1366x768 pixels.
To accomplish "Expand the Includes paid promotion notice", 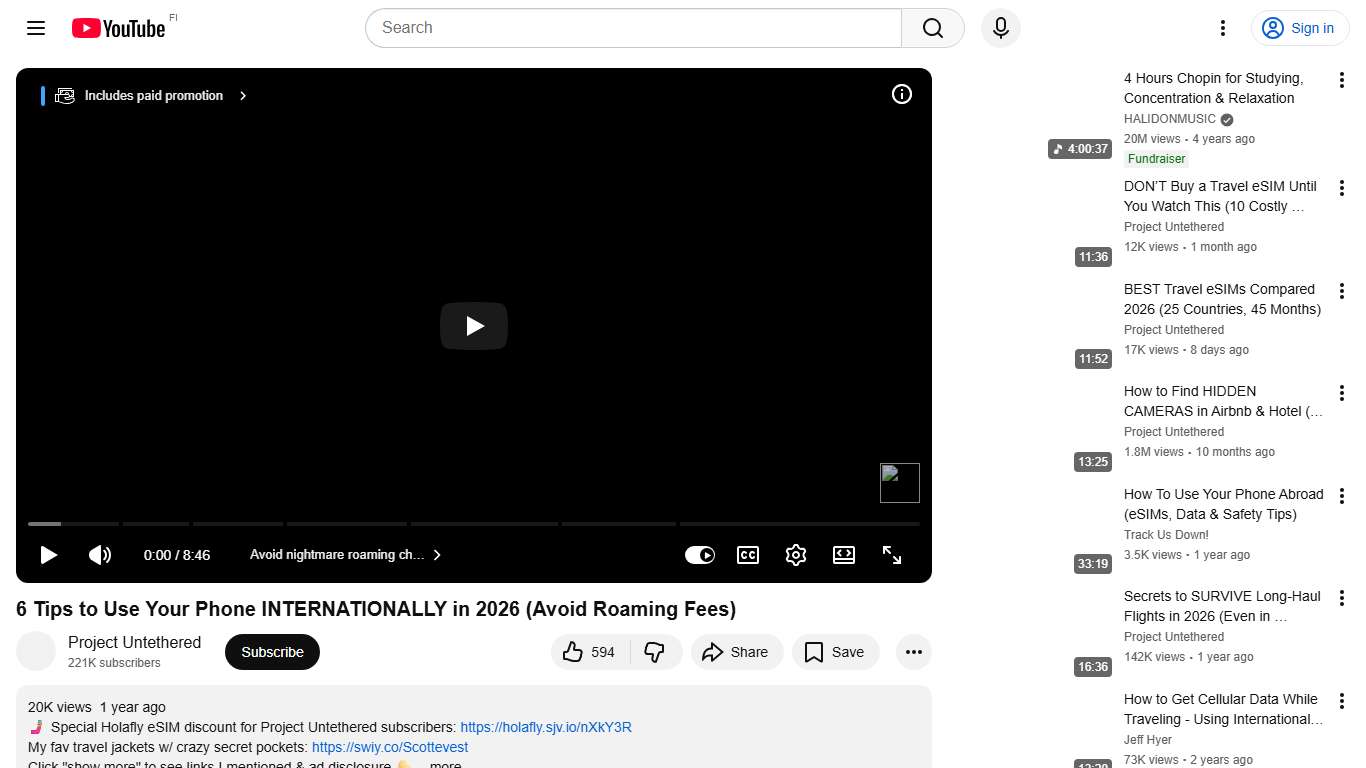I will click(x=242, y=95).
